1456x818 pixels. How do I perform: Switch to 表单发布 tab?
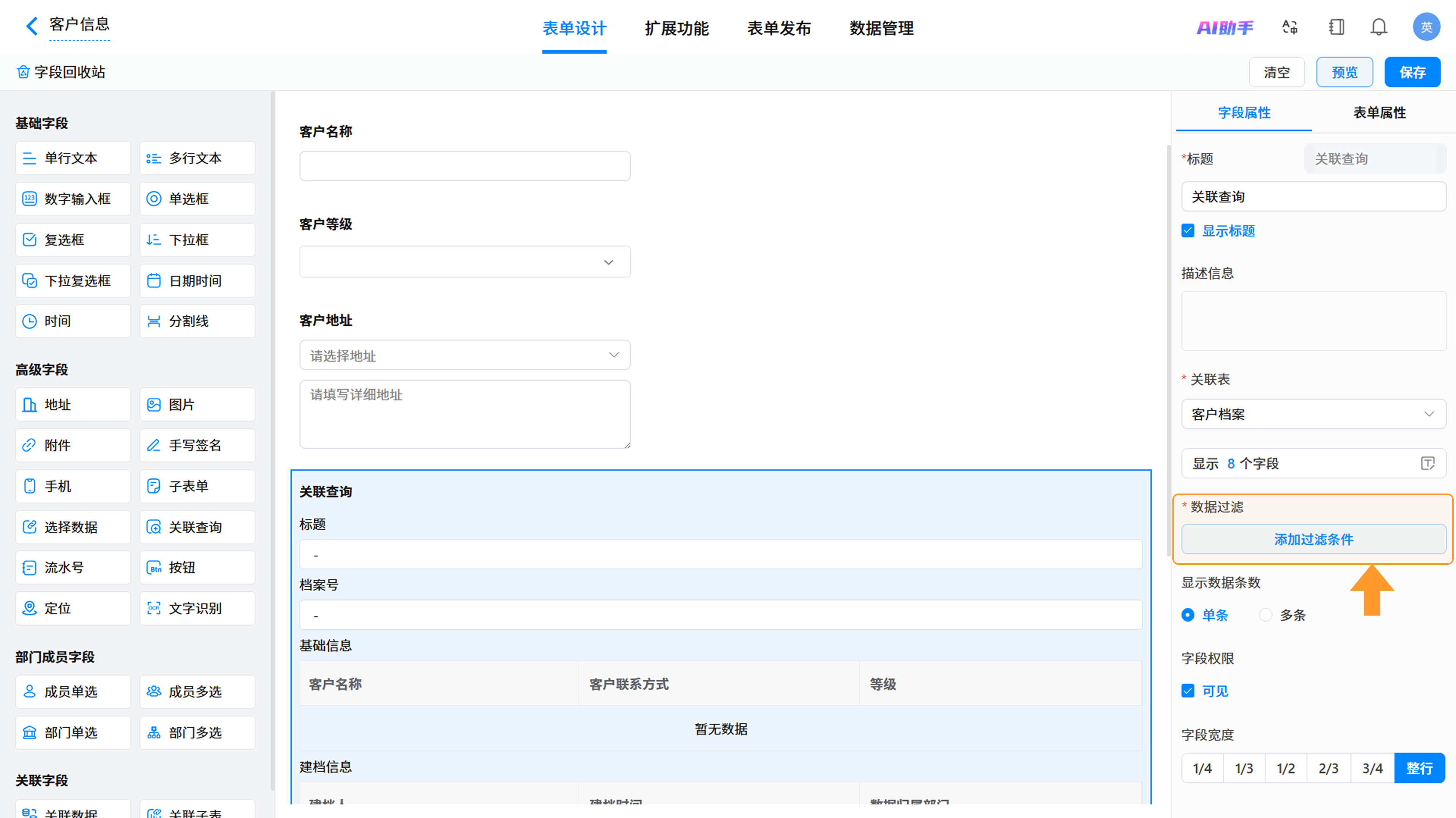click(779, 28)
